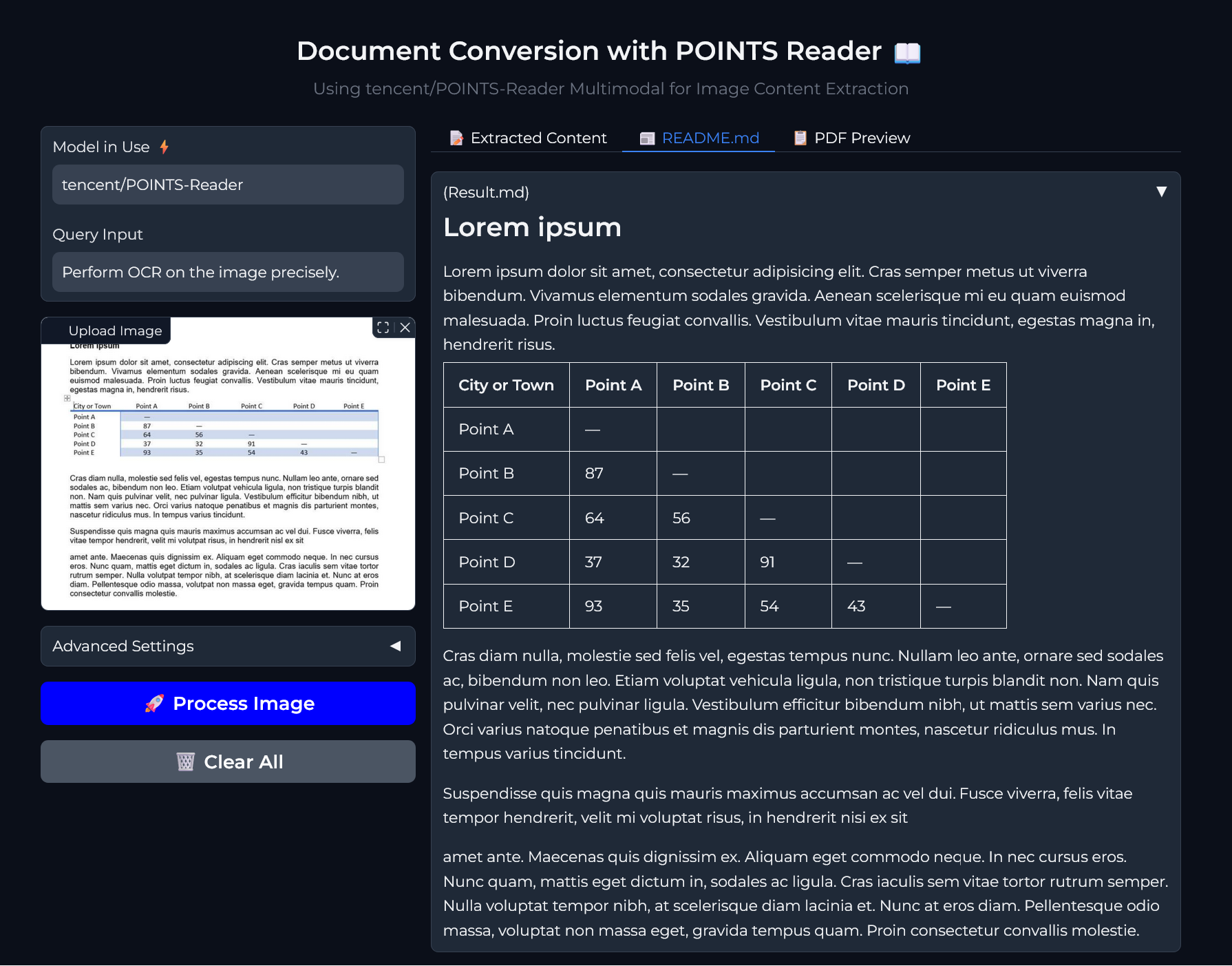Remove the uploaded image with X icon

[405, 328]
